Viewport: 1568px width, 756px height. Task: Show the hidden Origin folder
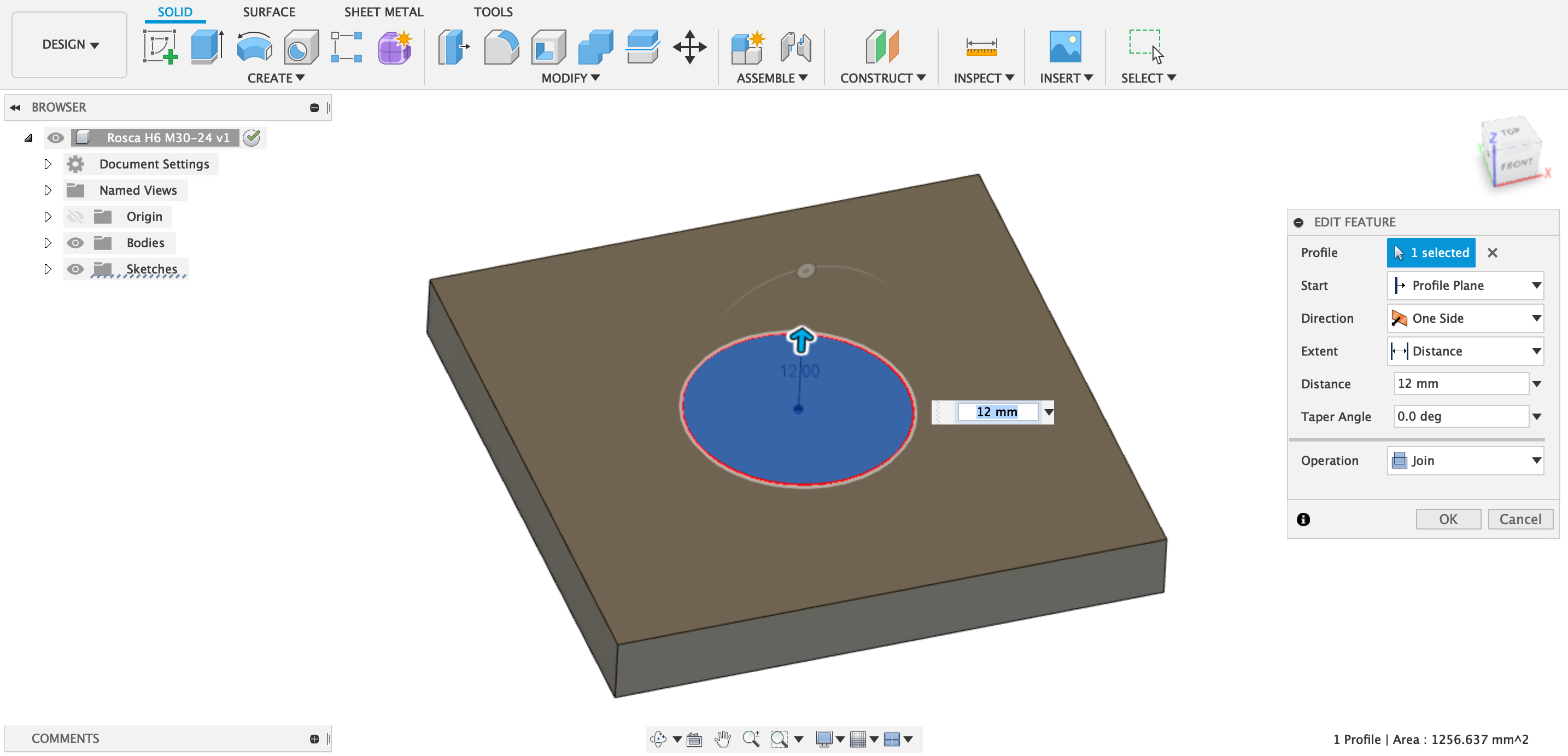(75, 217)
